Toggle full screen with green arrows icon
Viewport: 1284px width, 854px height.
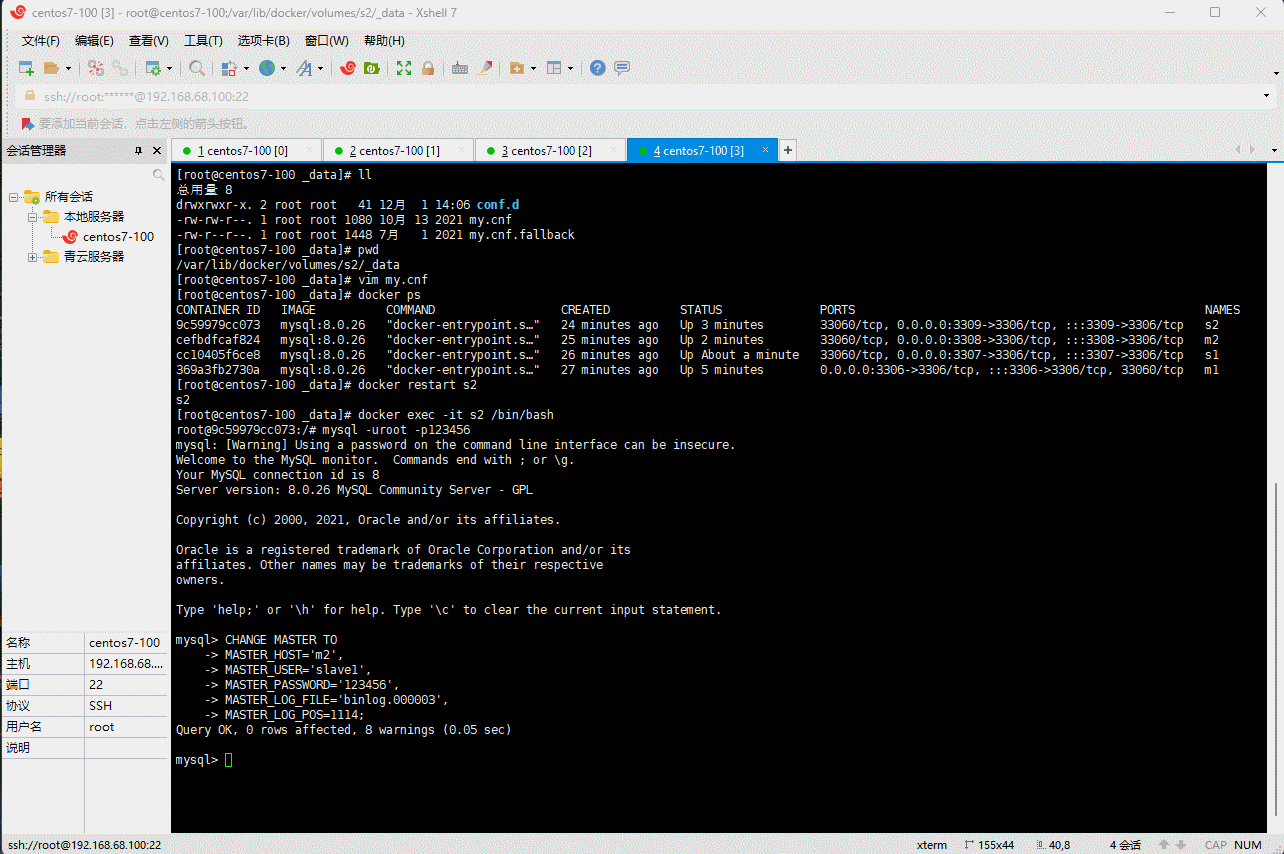404,68
